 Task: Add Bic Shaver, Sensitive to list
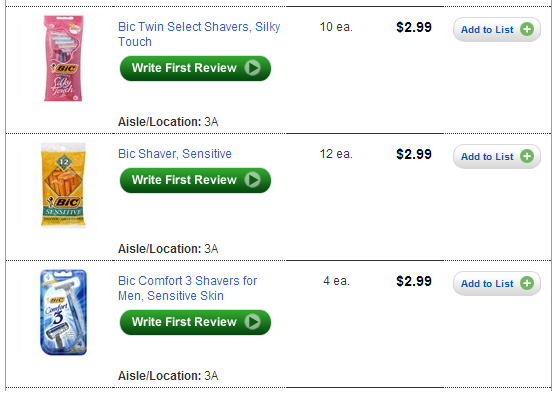(497, 156)
